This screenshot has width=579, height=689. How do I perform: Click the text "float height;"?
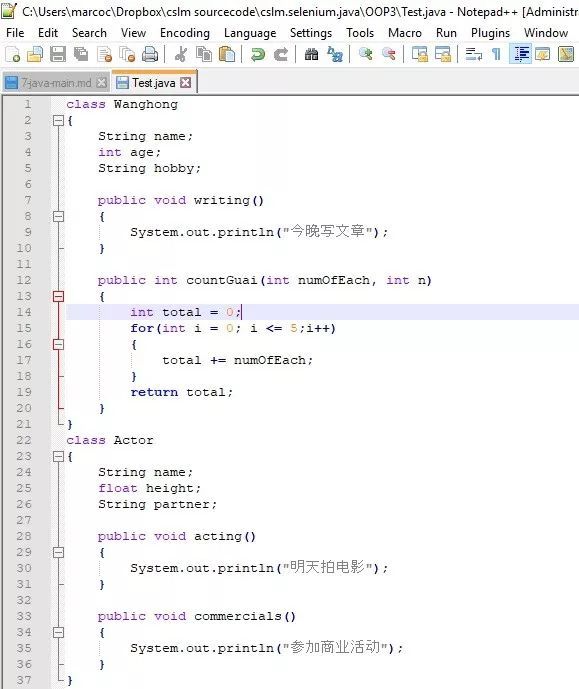[x=149, y=488]
